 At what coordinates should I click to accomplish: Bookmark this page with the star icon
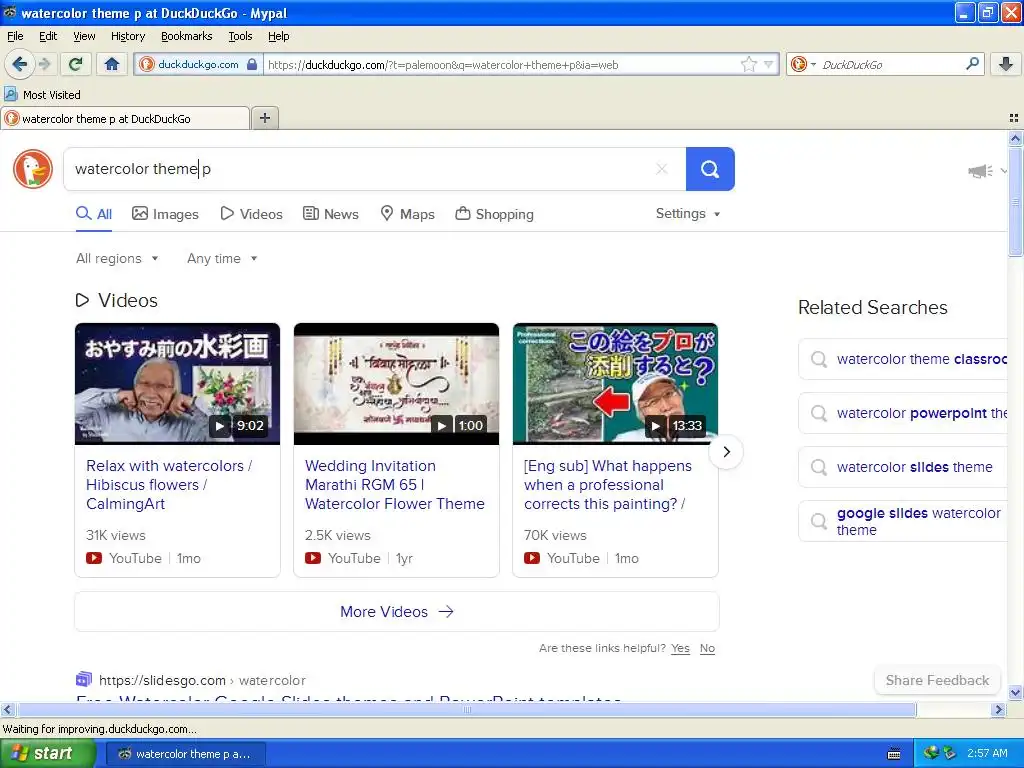(748, 64)
